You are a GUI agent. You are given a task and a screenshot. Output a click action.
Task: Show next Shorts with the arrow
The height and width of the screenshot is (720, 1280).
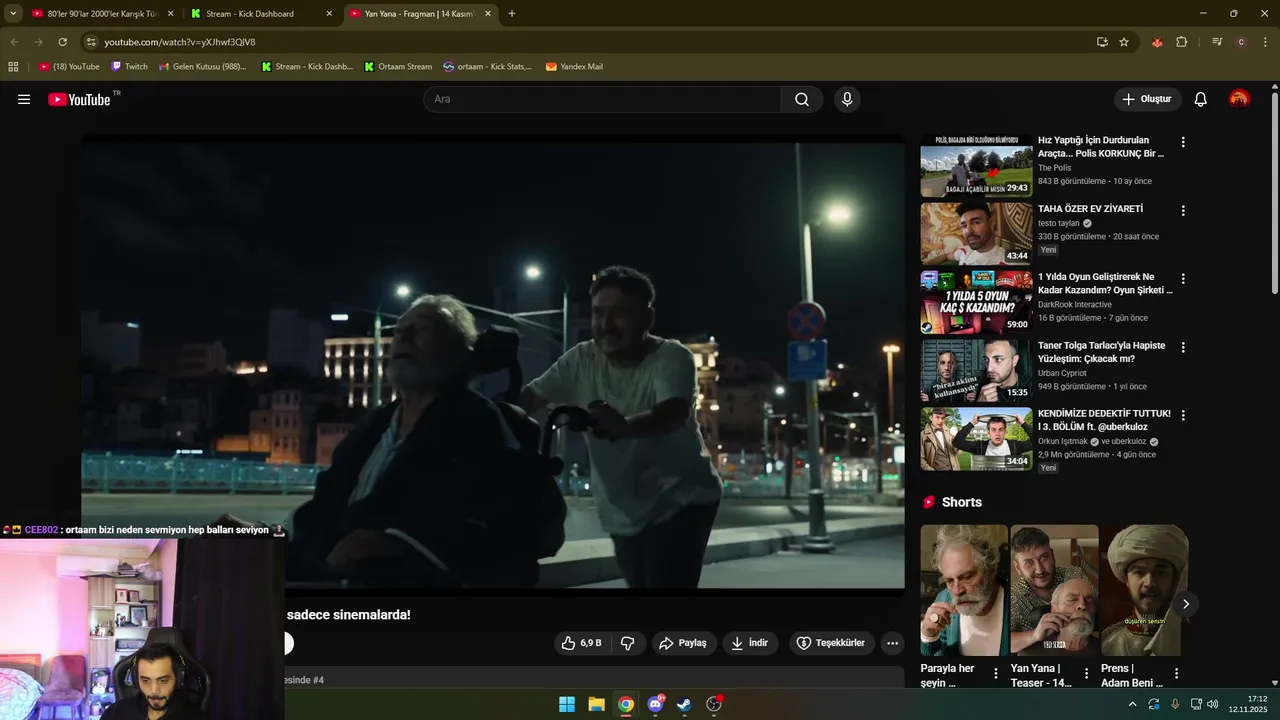[1186, 604]
